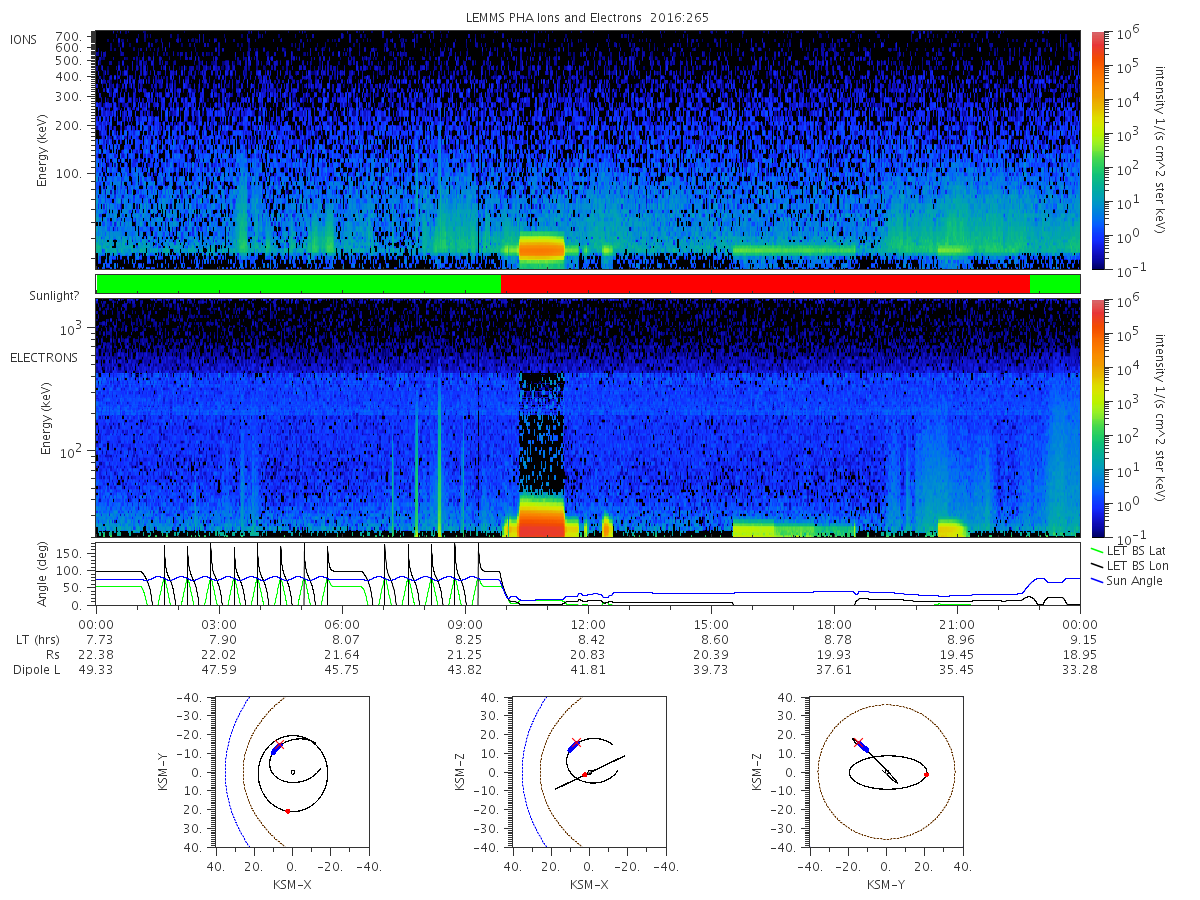Click the '21:00' time tick label
This screenshot has height=900, width=1200.
[958, 623]
